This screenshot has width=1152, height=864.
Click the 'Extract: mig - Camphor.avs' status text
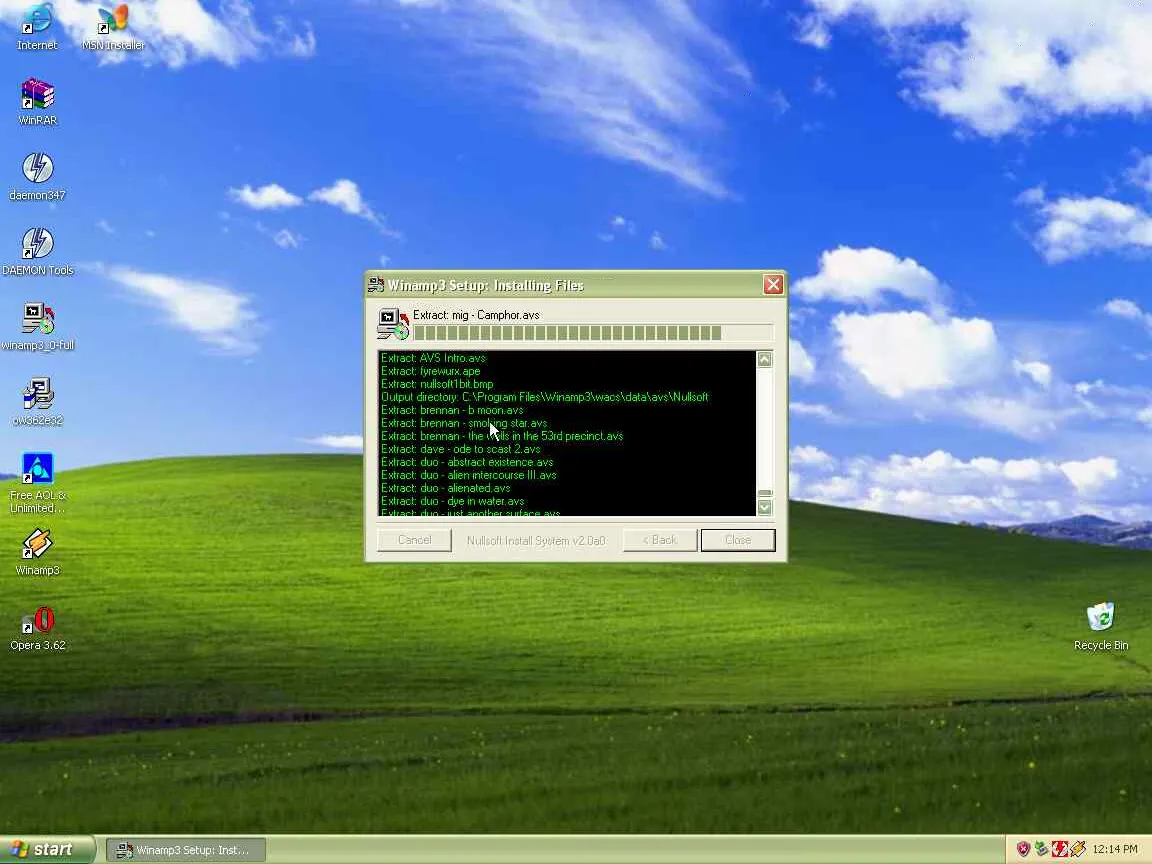[x=476, y=315]
